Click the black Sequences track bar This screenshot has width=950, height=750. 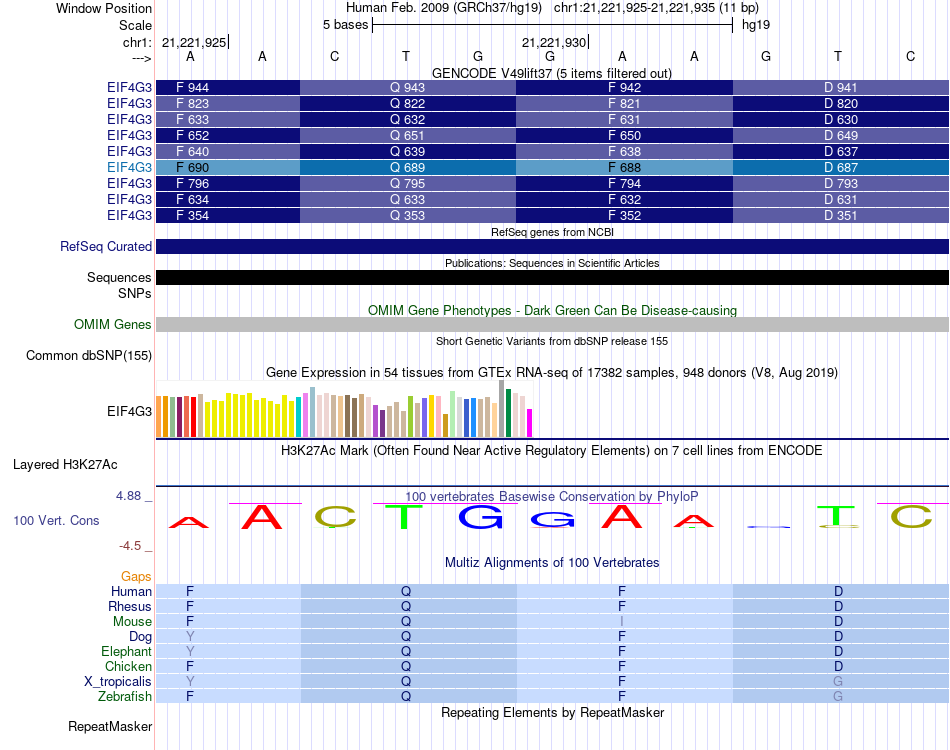[553, 277]
